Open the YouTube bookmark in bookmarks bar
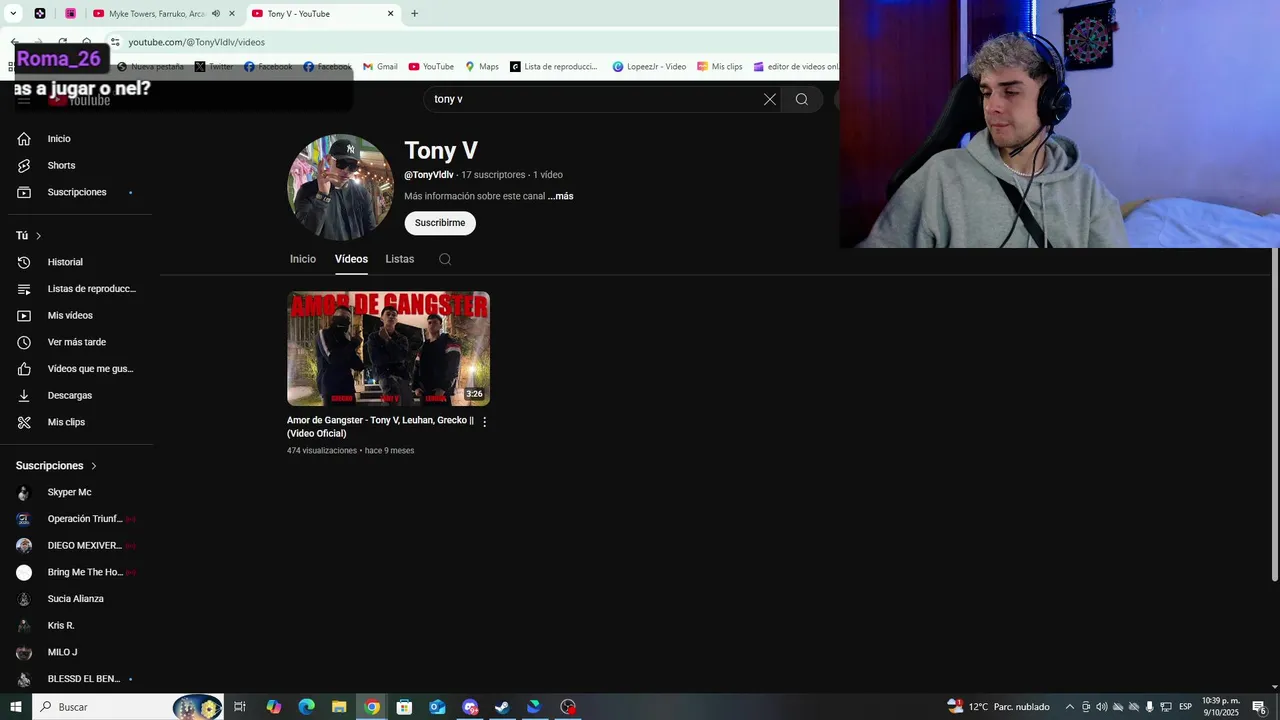The image size is (1280, 720). 431,67
